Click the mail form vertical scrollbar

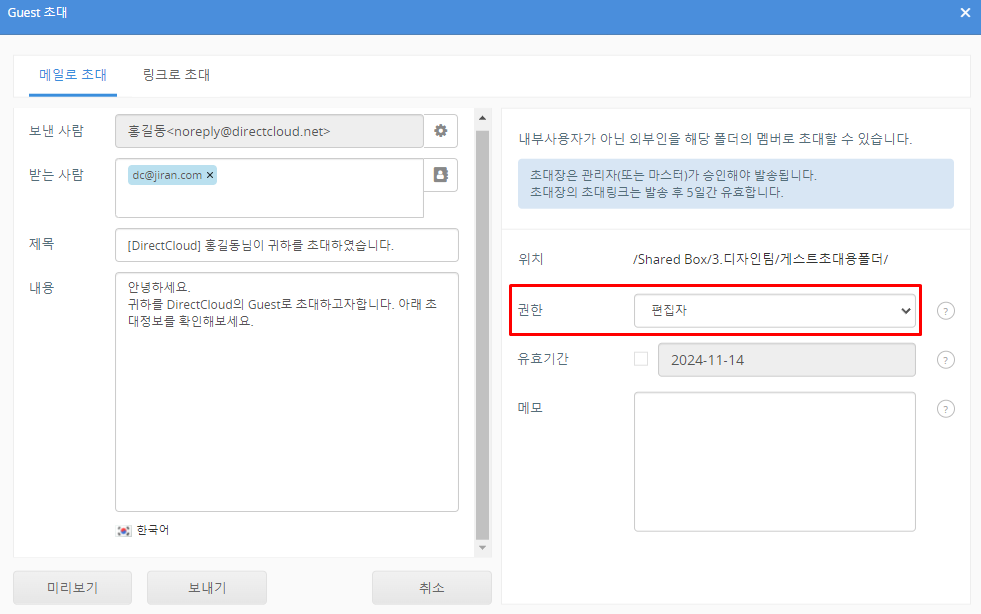pos(482,330)
